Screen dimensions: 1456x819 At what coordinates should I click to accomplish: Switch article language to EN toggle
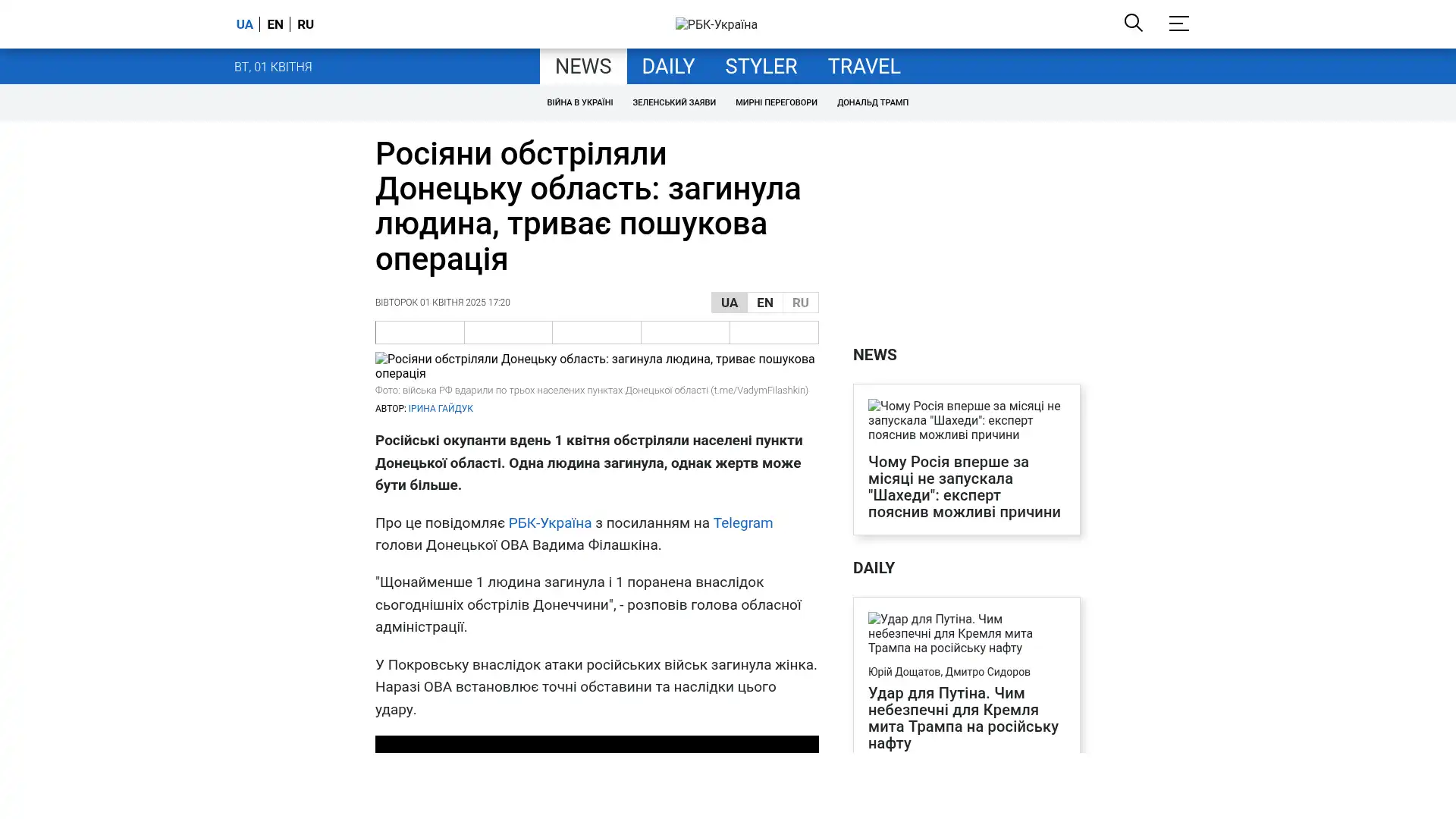(764, 303)
